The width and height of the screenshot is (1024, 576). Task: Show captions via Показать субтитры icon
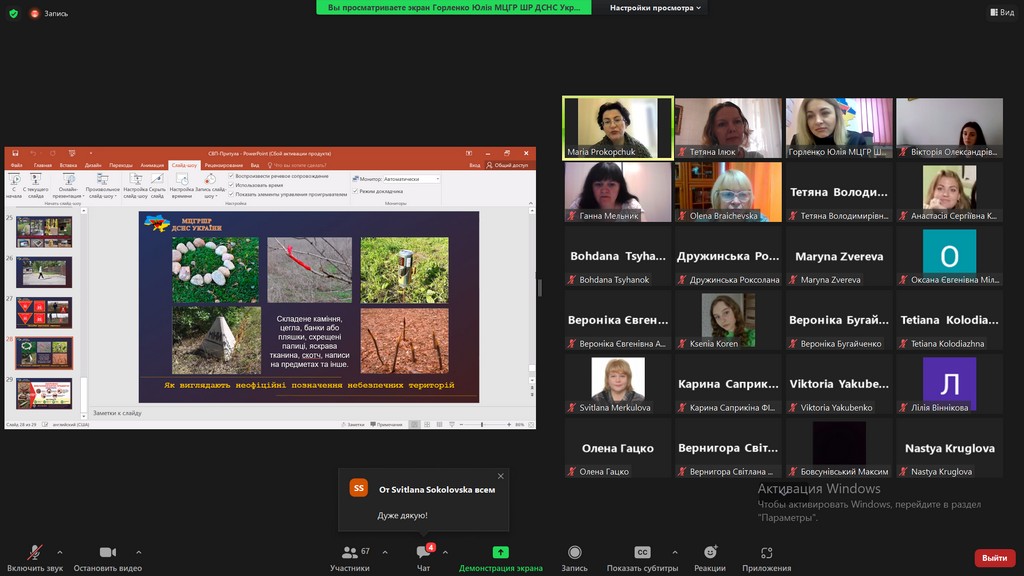point(643,552)
